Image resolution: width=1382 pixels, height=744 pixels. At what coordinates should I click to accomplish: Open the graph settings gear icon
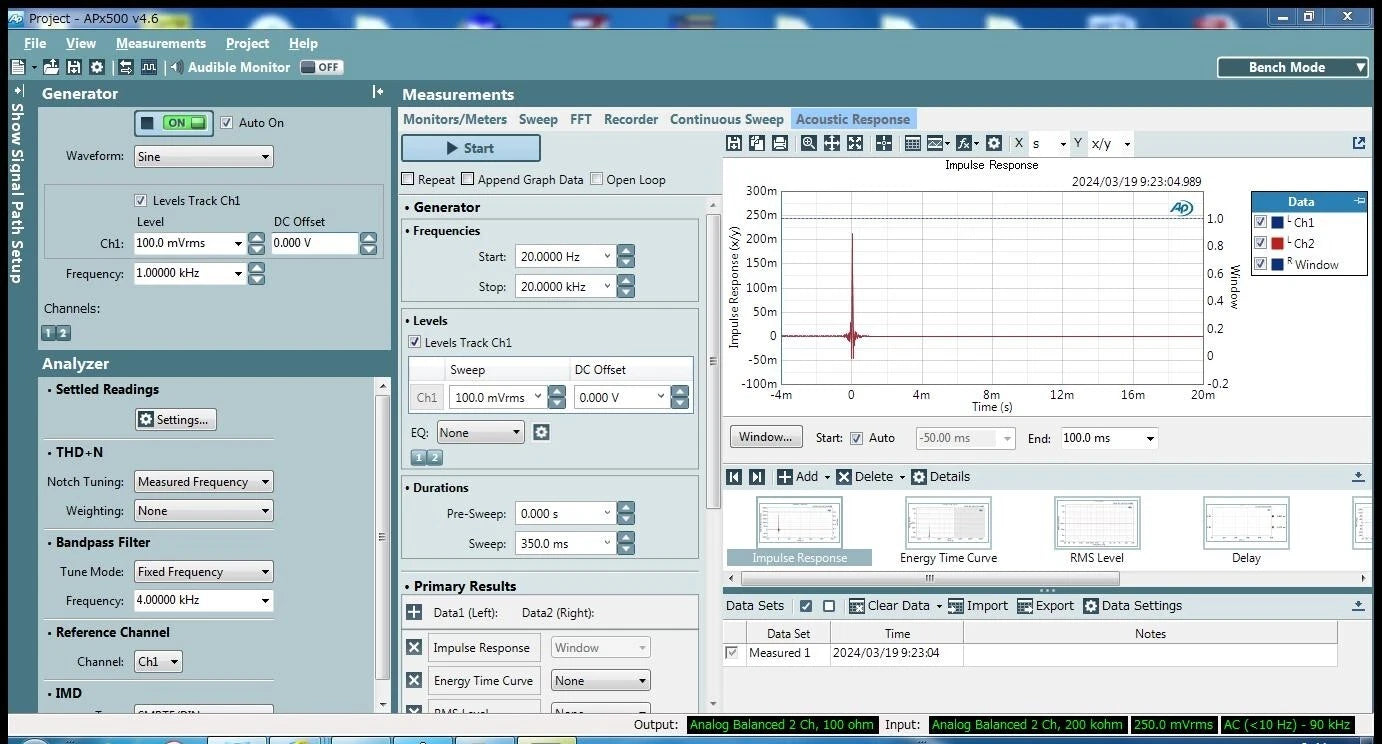pos(994,143)
